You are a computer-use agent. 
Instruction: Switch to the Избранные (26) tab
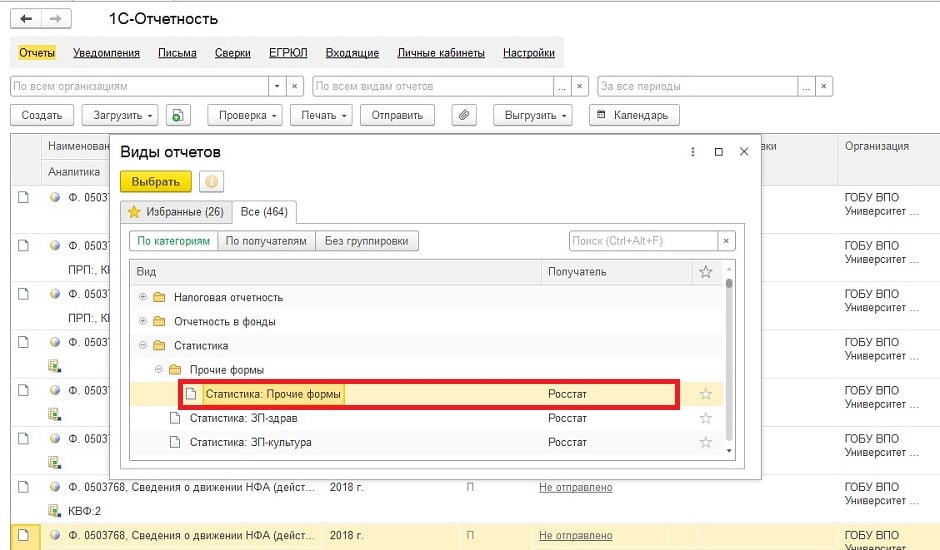click(176, 212)
